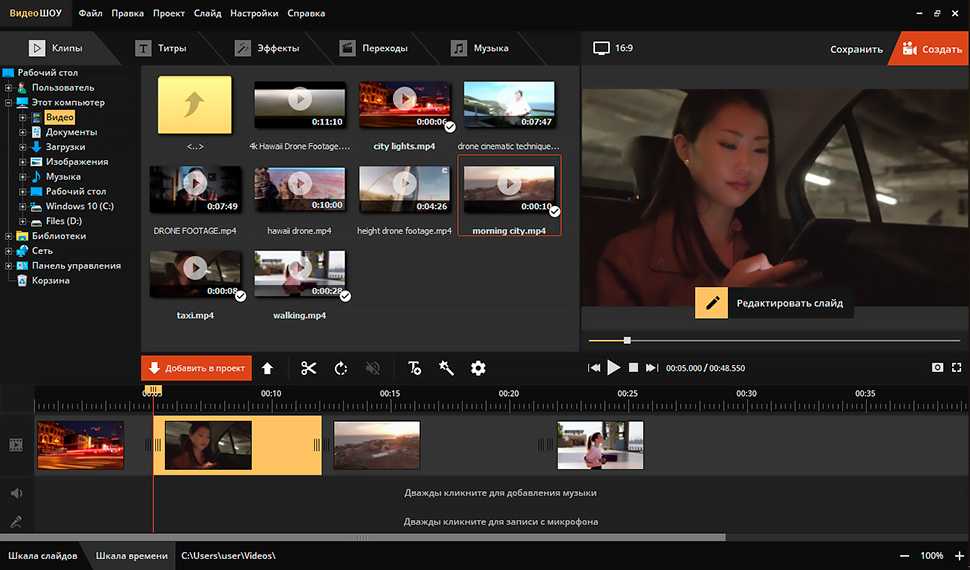
Task: Expand the Документы tree node
Action: pyautogui.click(x=22, y=132)
